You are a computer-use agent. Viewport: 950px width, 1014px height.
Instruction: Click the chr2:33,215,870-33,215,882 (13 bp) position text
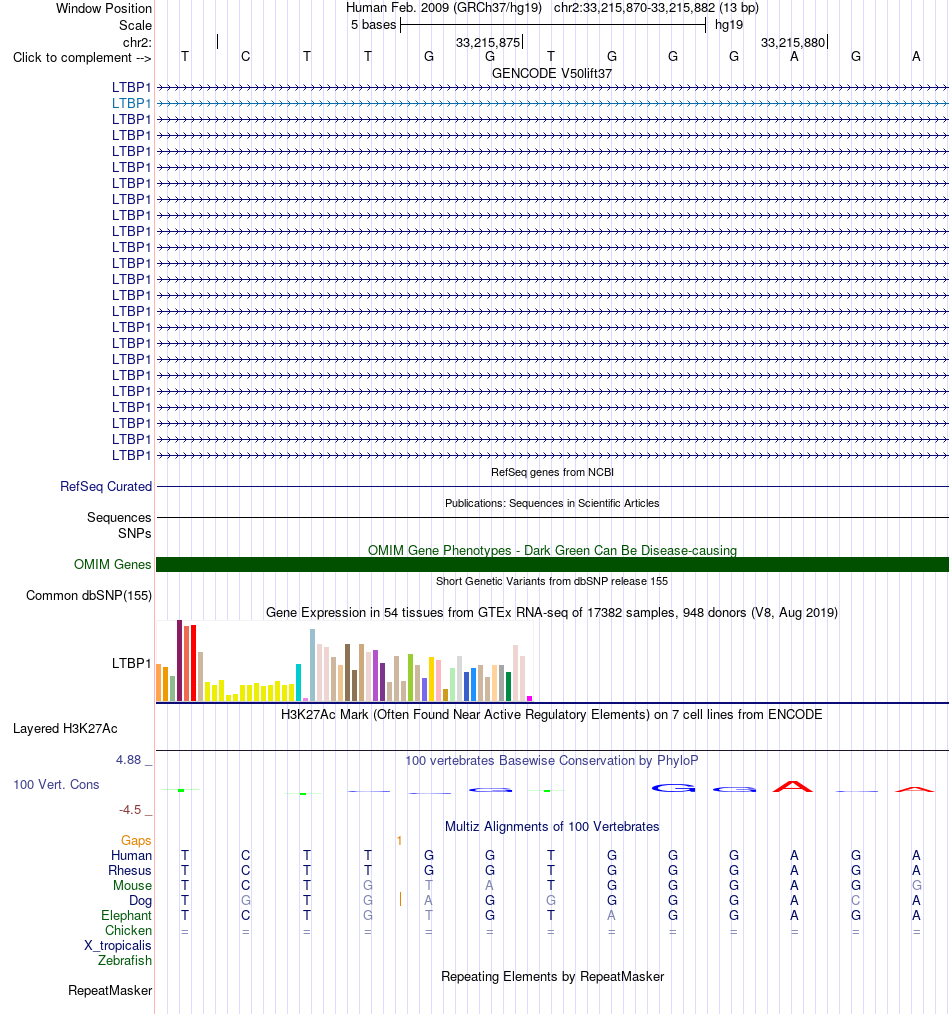tap(656, 8)
